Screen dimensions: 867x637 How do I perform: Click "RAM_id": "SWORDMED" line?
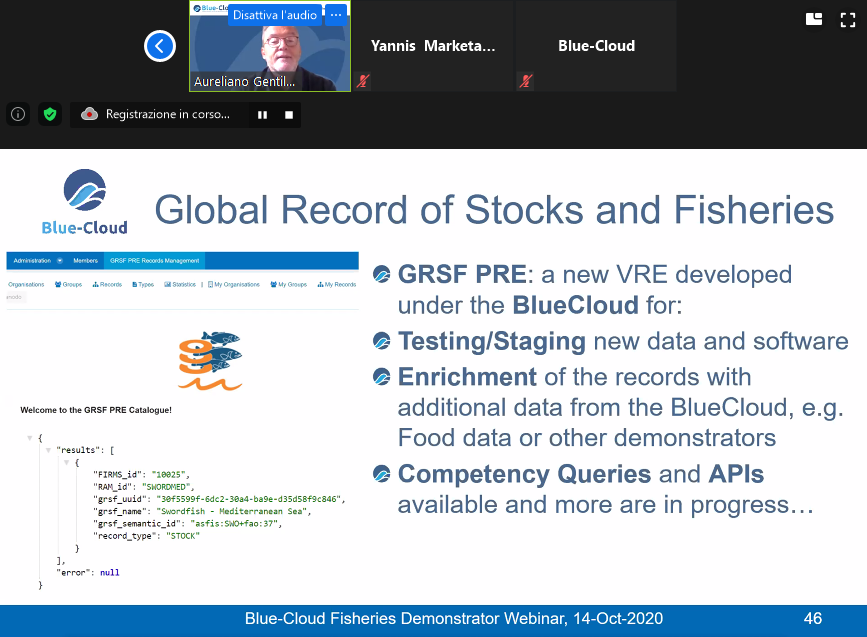144,487
